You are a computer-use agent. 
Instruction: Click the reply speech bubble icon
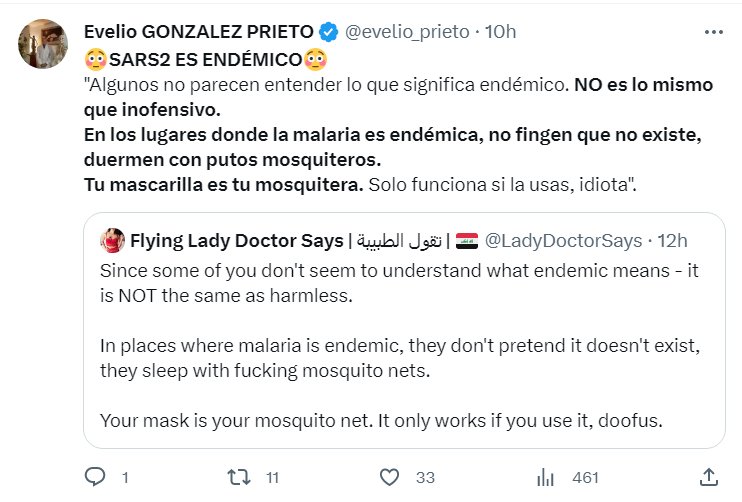tap(95, 477)
